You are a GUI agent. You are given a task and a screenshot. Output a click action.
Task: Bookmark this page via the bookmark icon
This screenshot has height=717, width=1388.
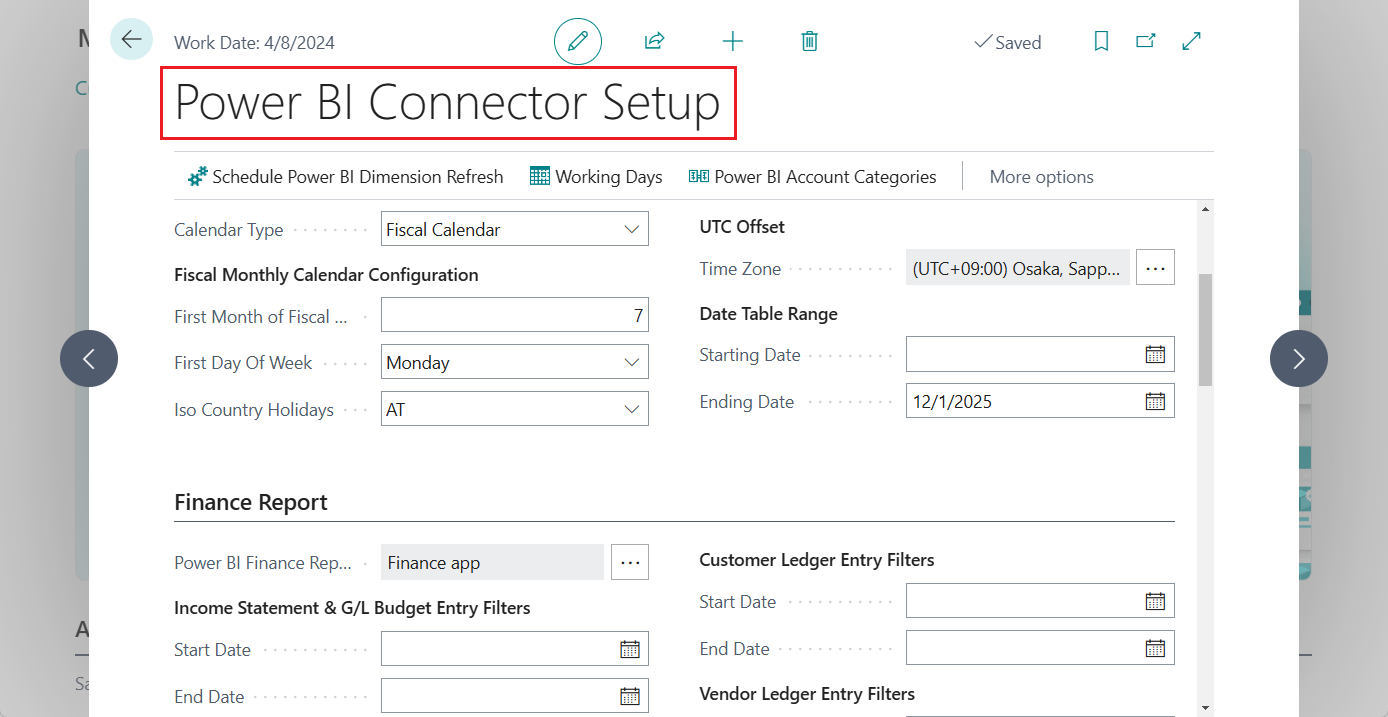pyautogui.click(x=1100, y=40)
